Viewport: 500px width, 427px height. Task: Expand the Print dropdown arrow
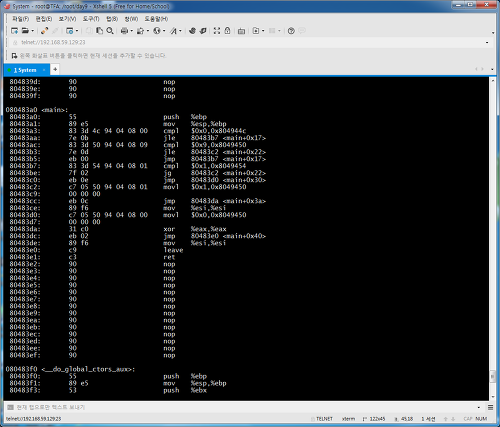point(132,31)
